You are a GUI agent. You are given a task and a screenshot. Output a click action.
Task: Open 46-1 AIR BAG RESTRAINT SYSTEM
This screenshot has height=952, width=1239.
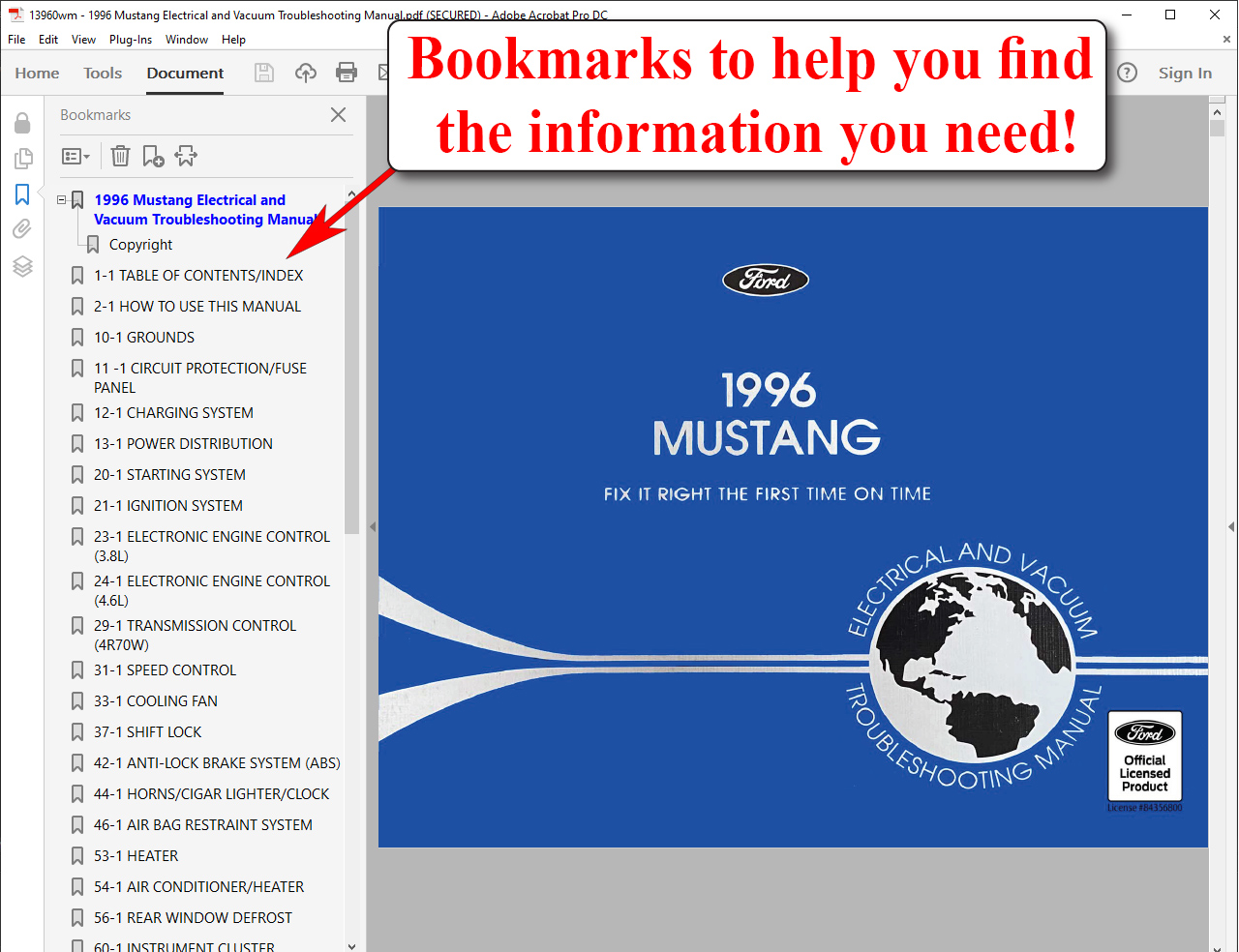click(x=203, y=825)
